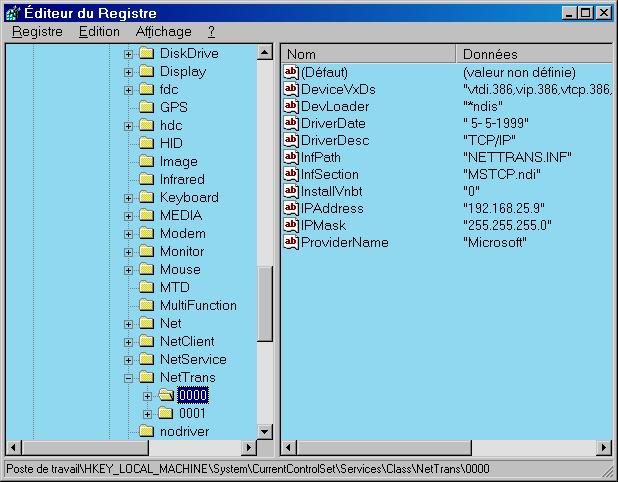618x482 pixels.
Task: Click the ab icon of DeviceVxDs value
Action: [x=291, y=89]
